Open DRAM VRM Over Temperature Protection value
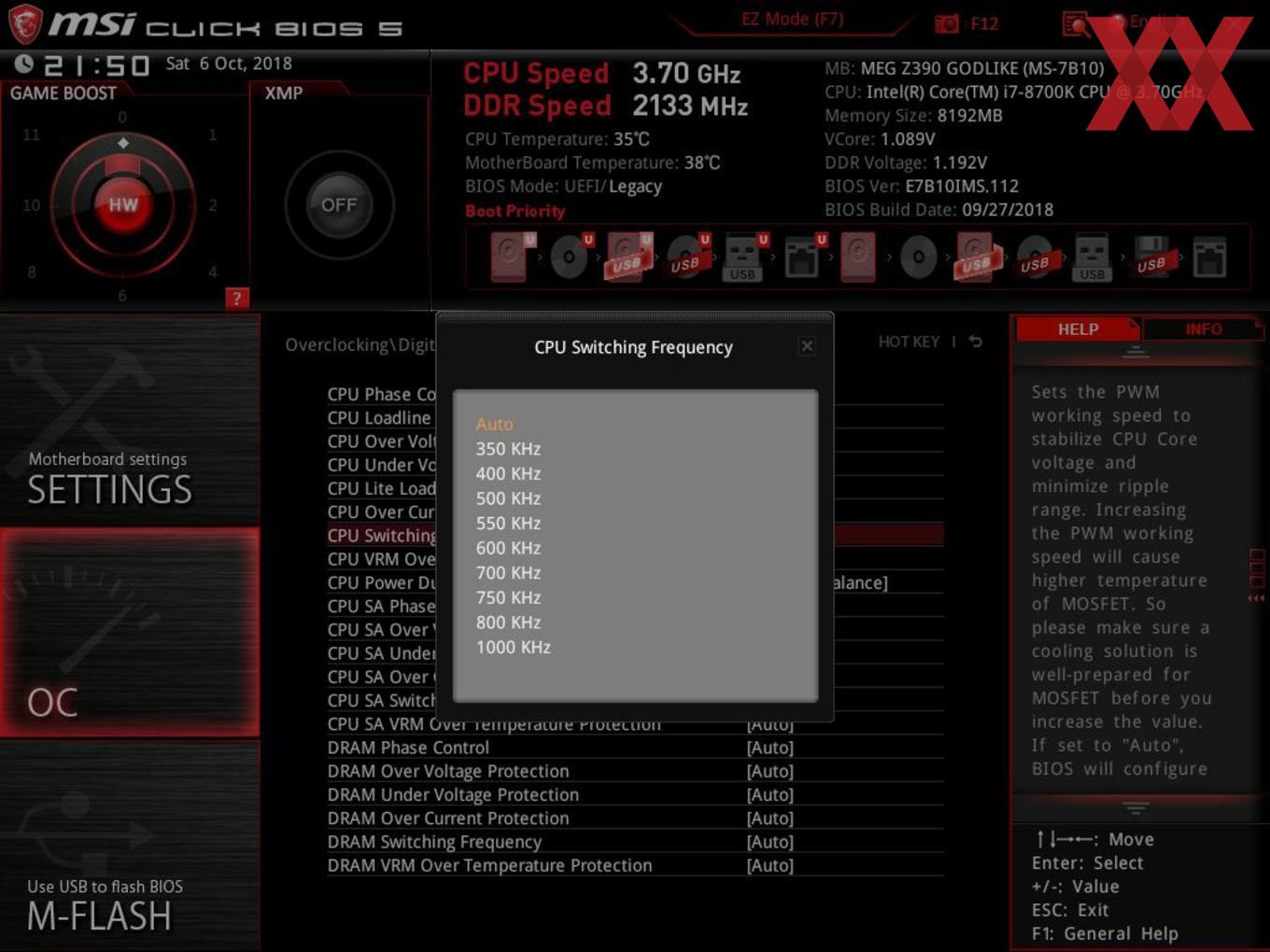This screenshot has width=1270, height=952. [x=769, y=865]
